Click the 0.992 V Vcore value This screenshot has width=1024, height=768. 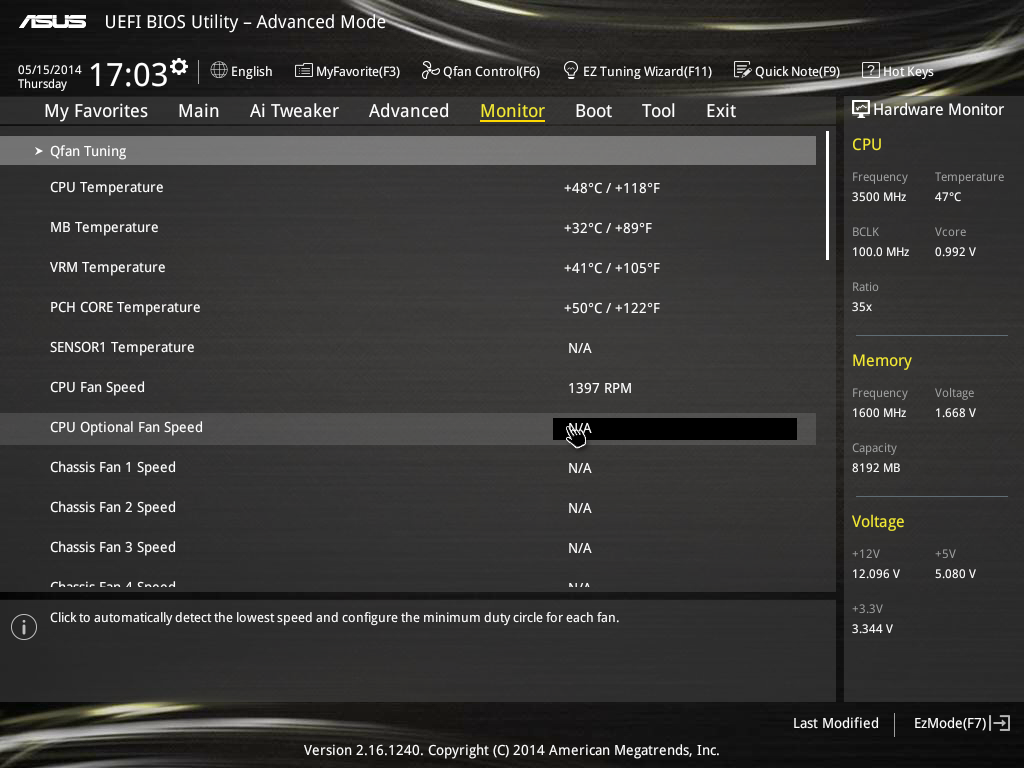point(955,251)
